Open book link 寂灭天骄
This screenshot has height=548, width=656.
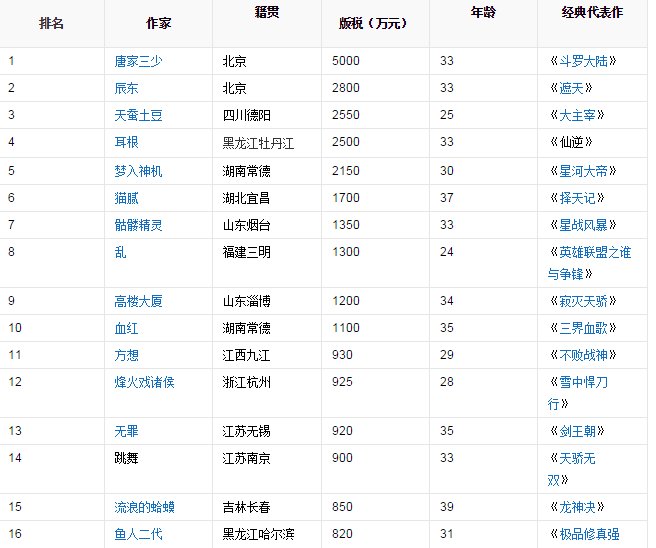(x=583, y=301)
